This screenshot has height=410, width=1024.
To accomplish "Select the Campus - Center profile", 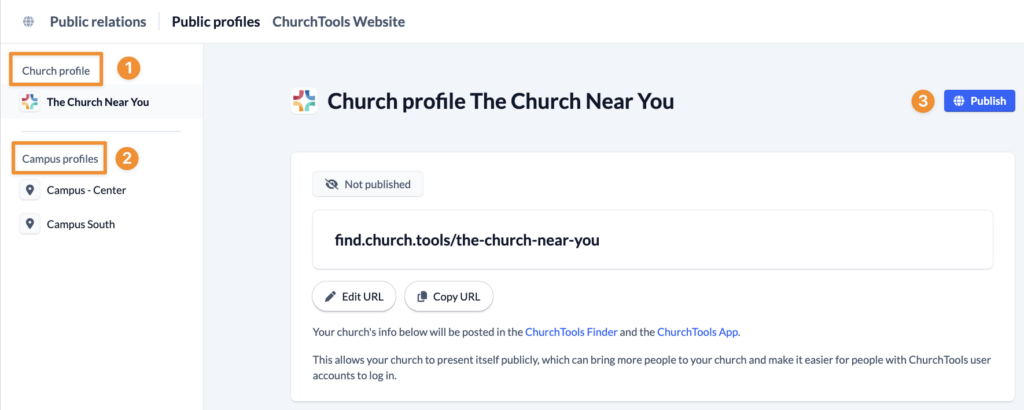I will coord(86,190).
